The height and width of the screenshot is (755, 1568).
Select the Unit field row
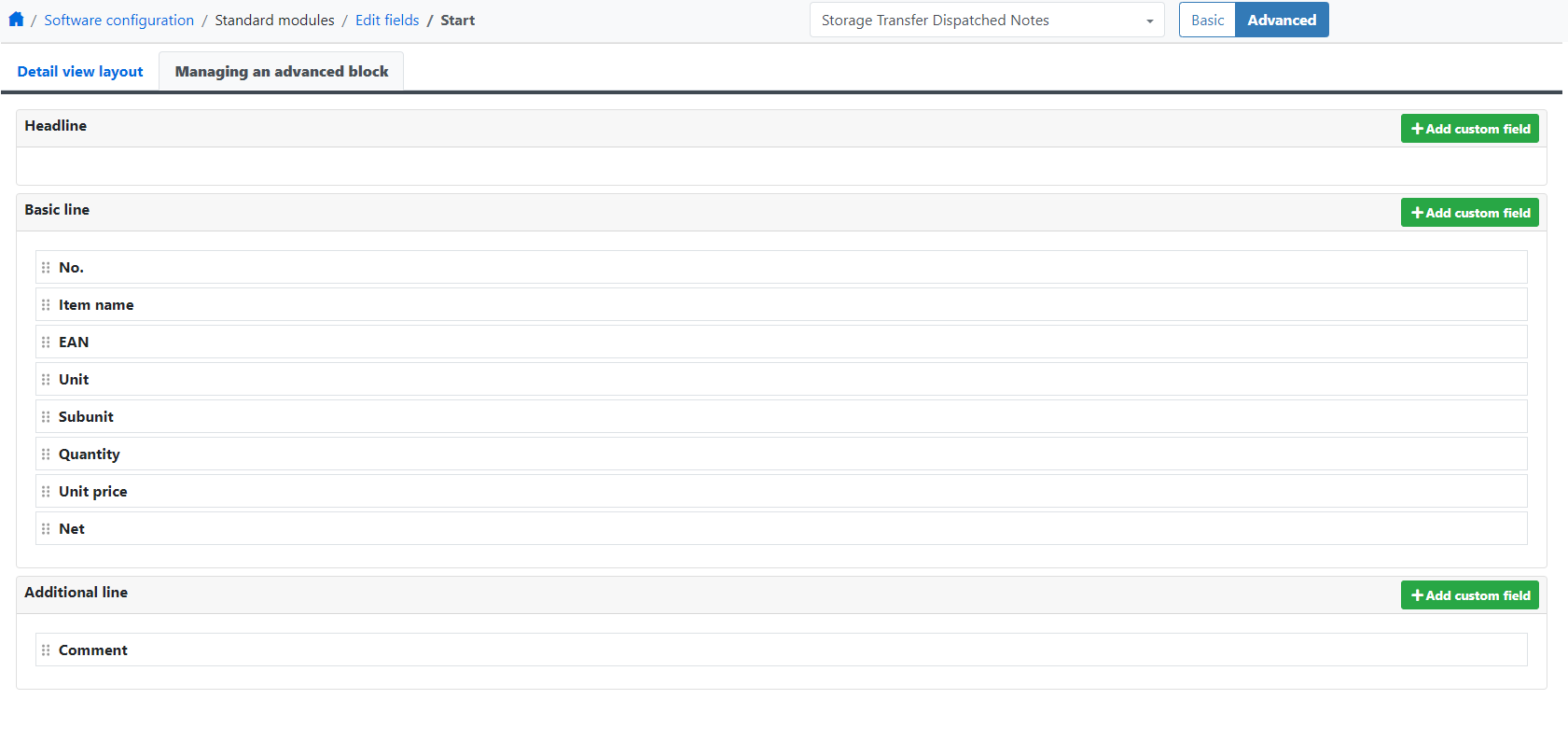(x=782, y=379)
